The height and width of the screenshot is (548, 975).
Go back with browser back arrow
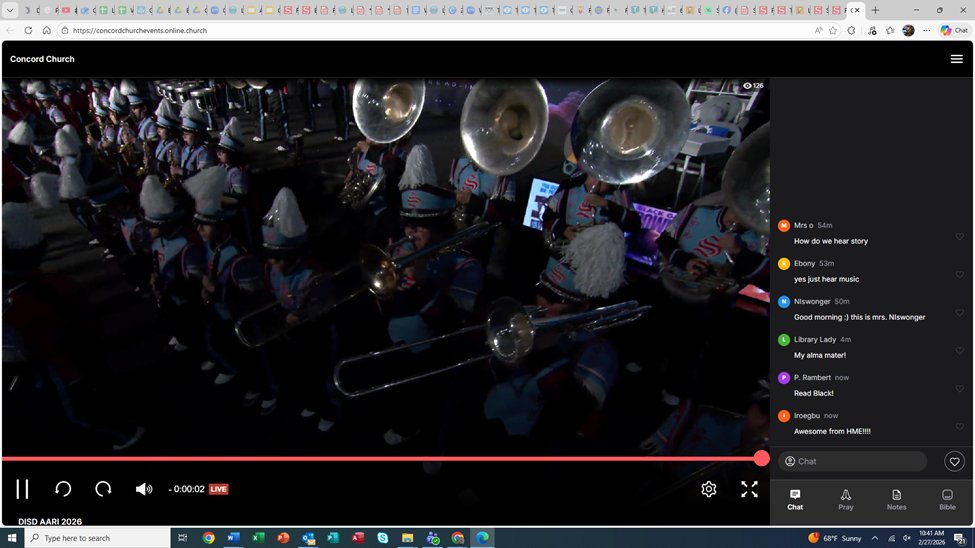pyautogui.click(x=10, y=30)
